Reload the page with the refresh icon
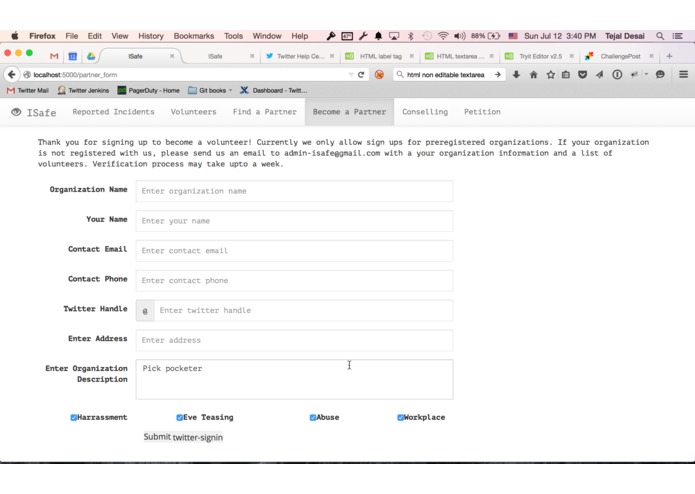Screen dimensions: 695x494 click(361, 74)
